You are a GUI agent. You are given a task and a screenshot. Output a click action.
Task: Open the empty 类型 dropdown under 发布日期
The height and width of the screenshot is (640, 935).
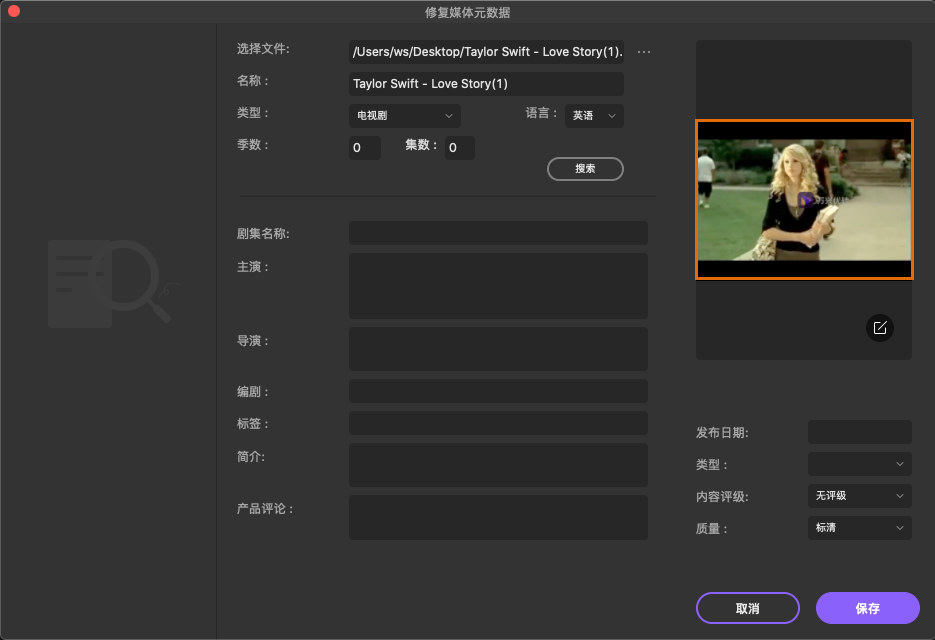click(859, 464)
